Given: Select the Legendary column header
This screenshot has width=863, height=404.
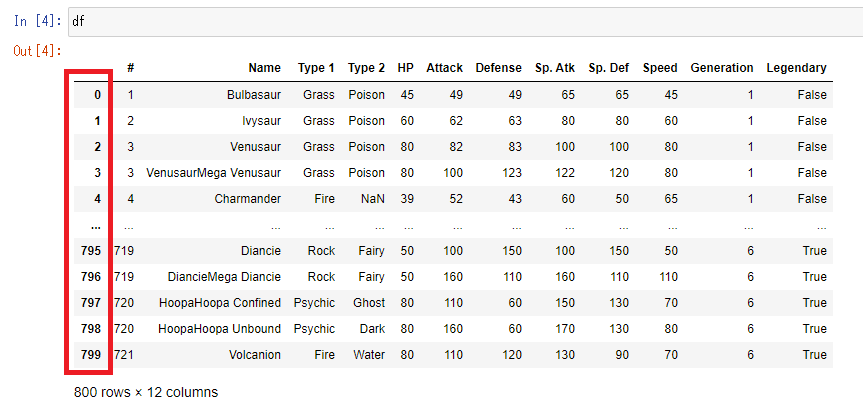Looking at the screenshot, I should [796, 68].
